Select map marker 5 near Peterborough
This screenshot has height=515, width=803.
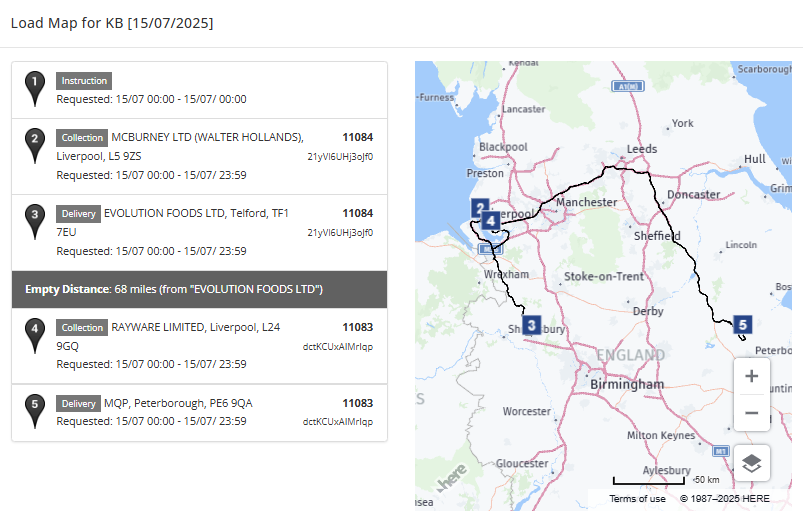743,324
